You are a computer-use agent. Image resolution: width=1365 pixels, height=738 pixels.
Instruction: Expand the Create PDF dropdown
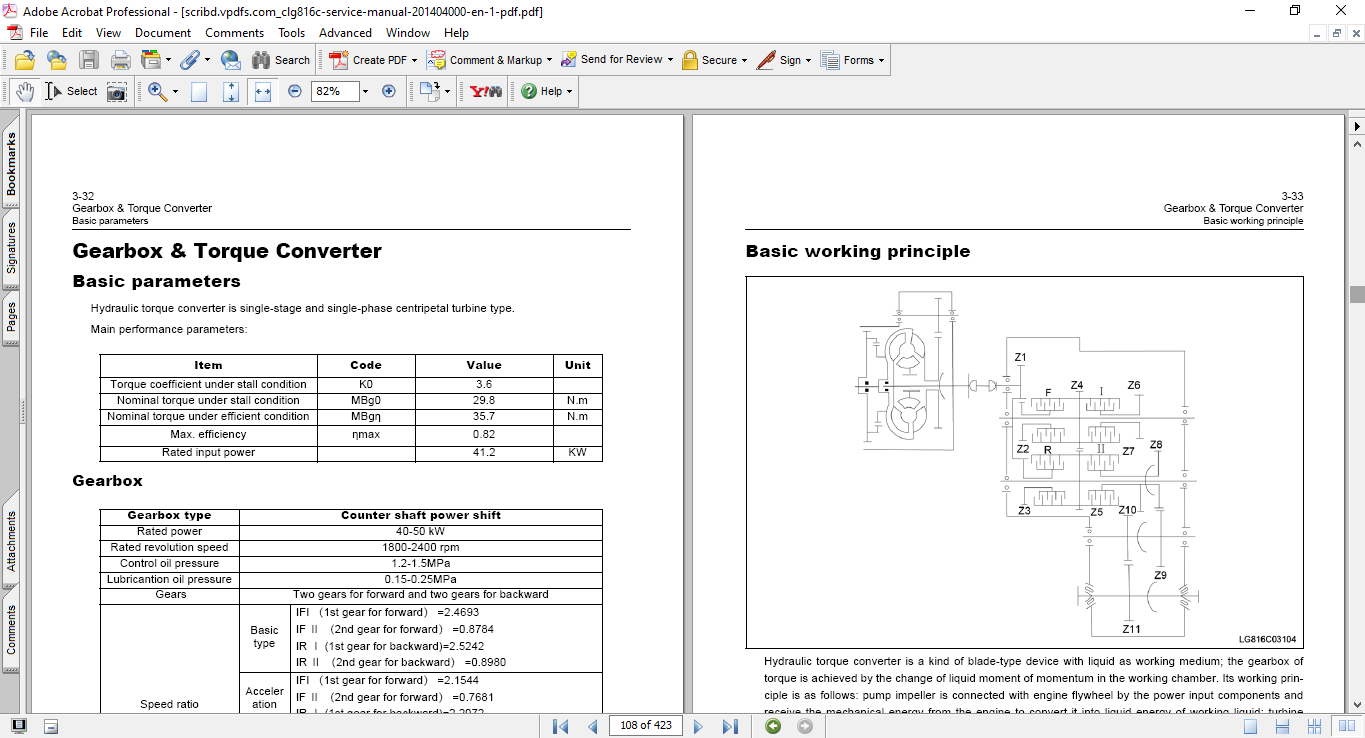[413, 60]
